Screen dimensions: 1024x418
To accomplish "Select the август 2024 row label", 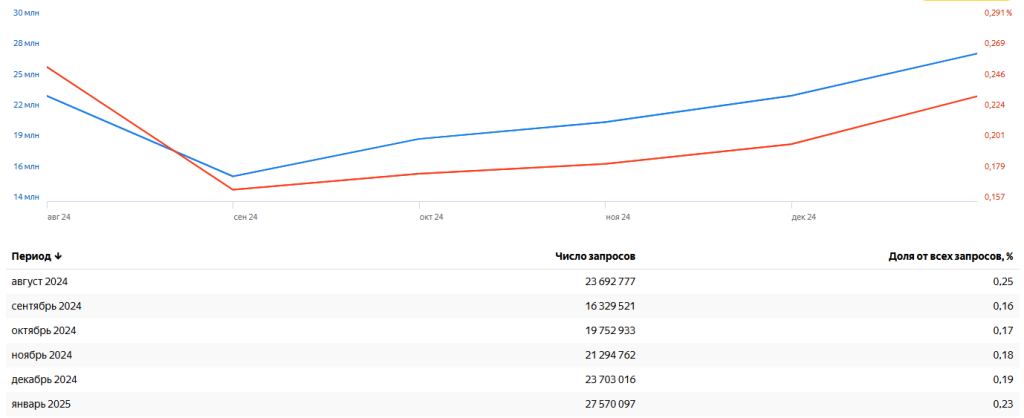I will click(x=40, y=282).
